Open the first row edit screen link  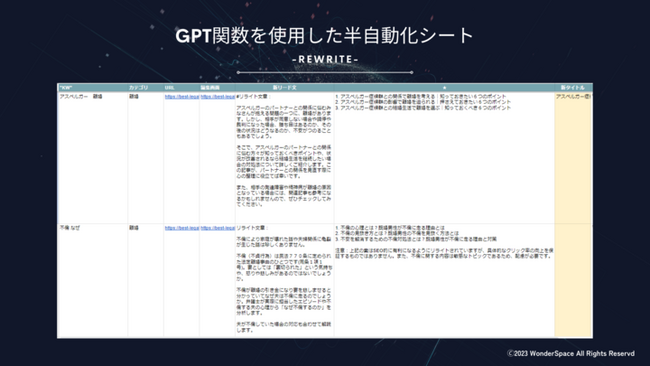point(218,97)
